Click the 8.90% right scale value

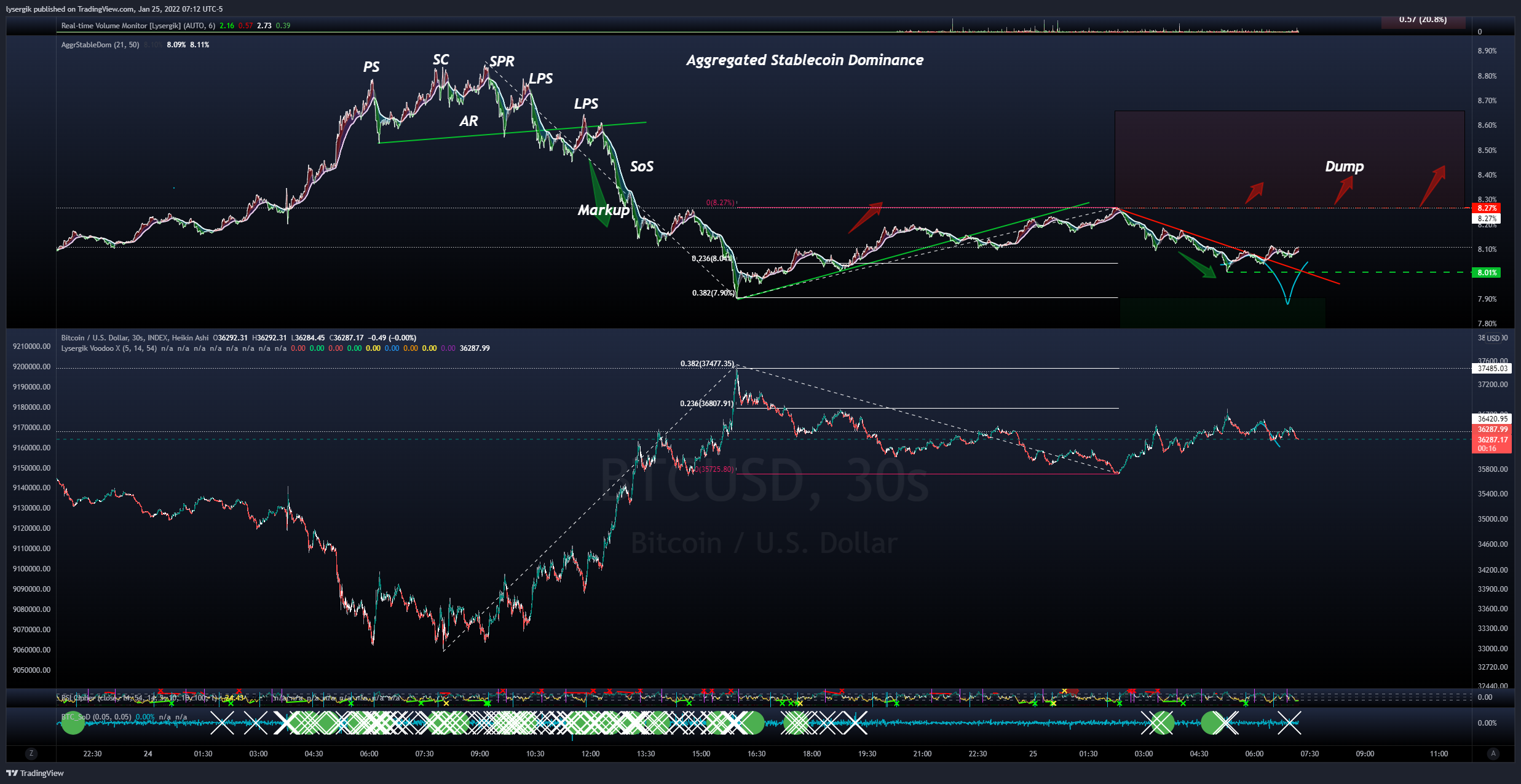coord(1487,51)
